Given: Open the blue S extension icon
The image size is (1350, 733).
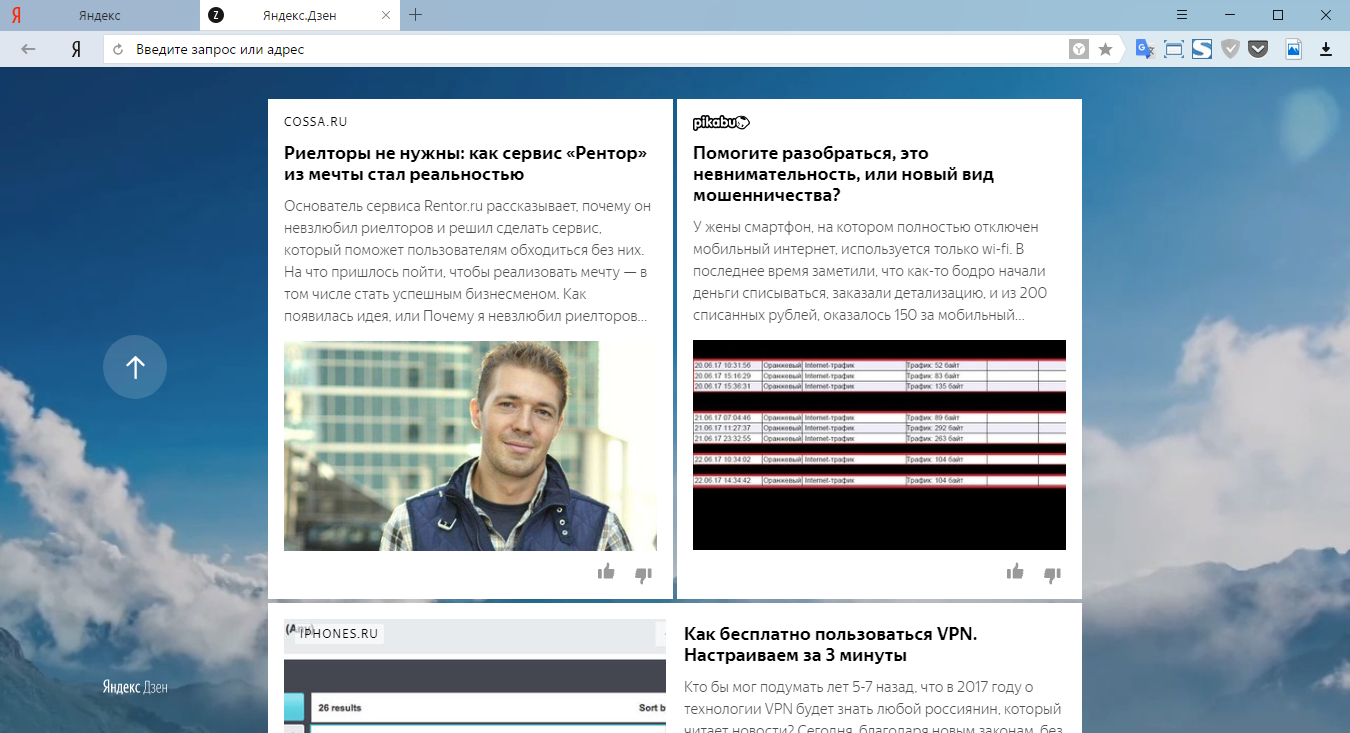Looking at the screenshot, I should 1202,49.
